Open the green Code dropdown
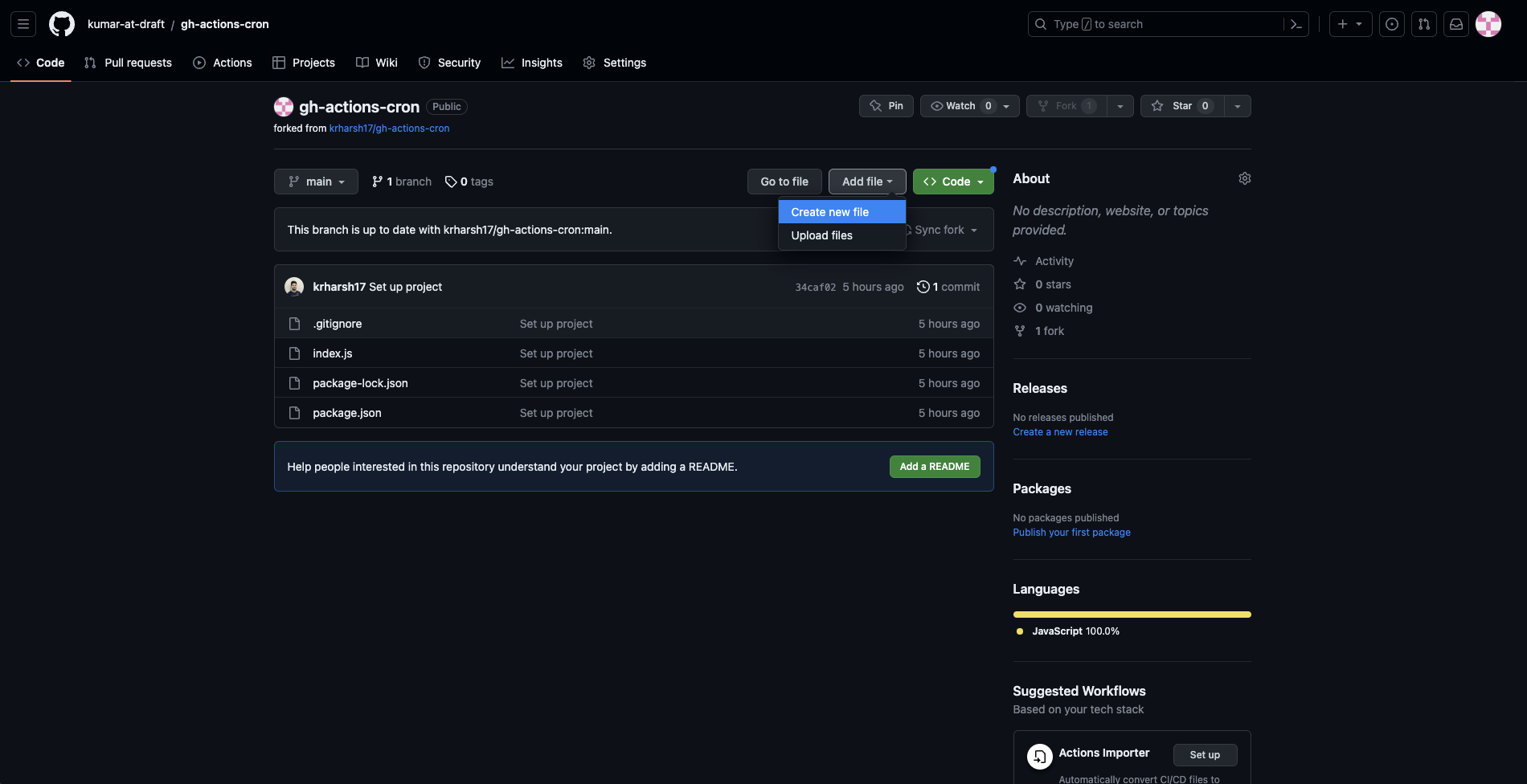The image size is (1527, 784). [953, 182]
